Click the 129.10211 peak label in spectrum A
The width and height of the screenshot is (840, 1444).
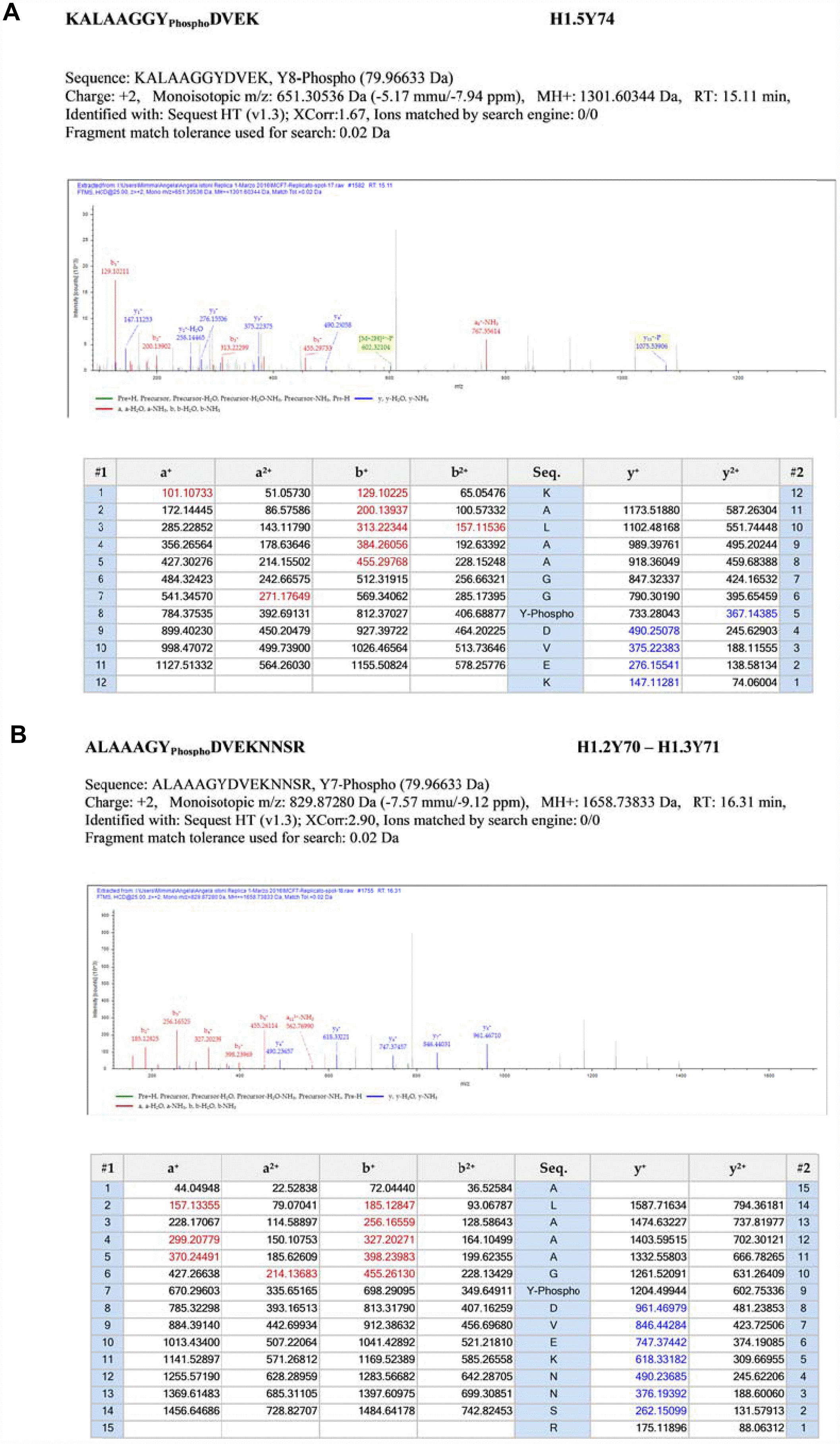tap(115, 271)
